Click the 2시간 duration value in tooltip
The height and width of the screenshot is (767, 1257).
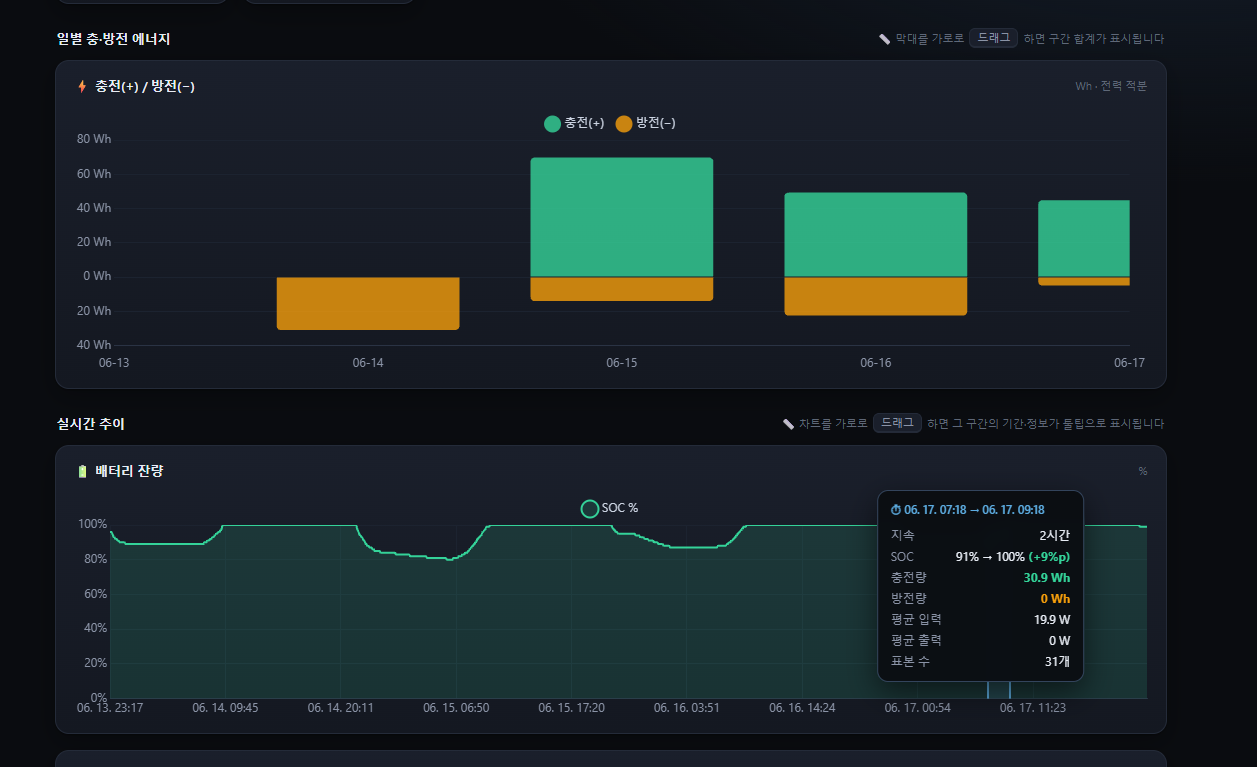click(1055, 536)
